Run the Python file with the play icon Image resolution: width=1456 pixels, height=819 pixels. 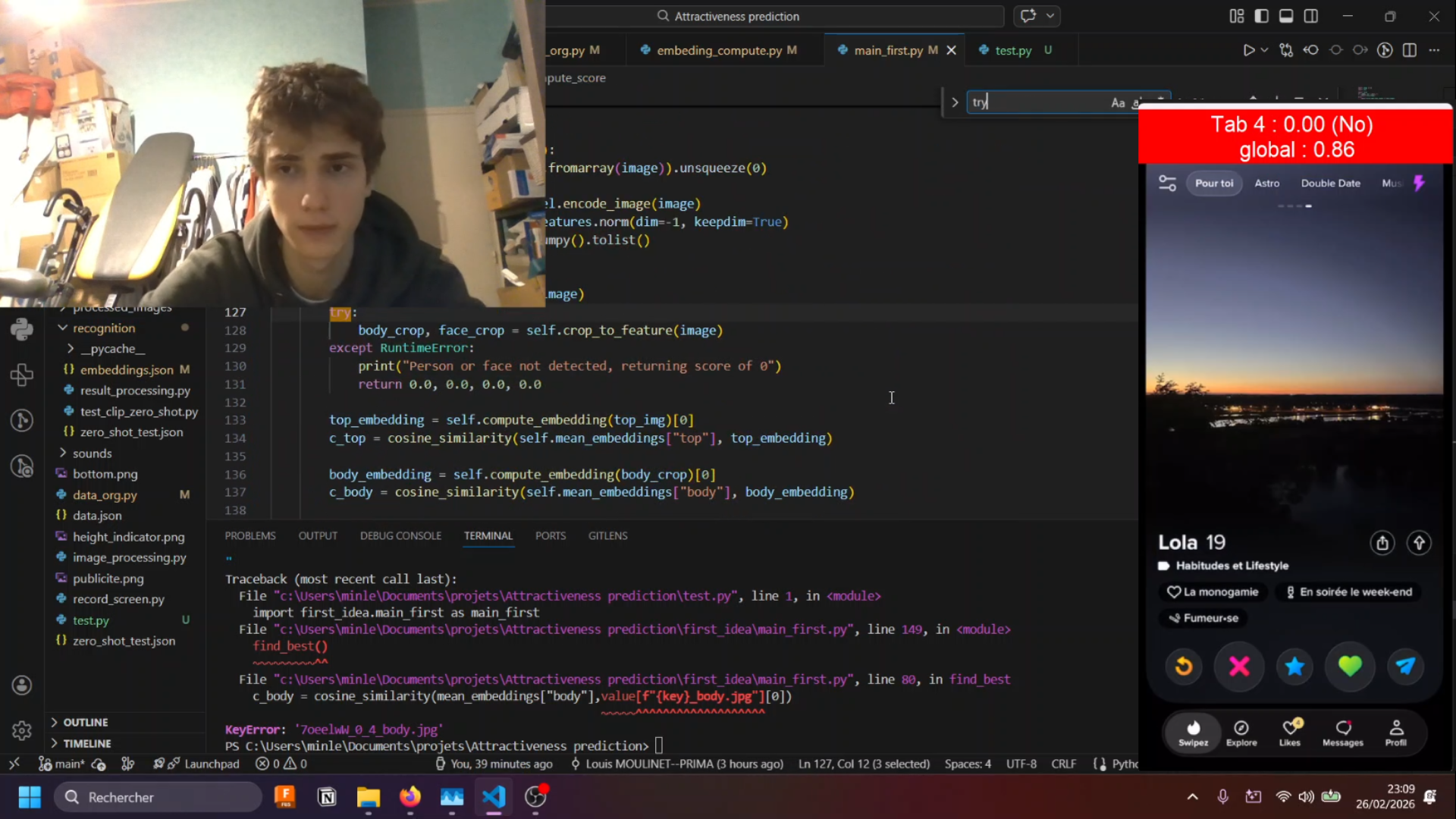[1247, 50]
